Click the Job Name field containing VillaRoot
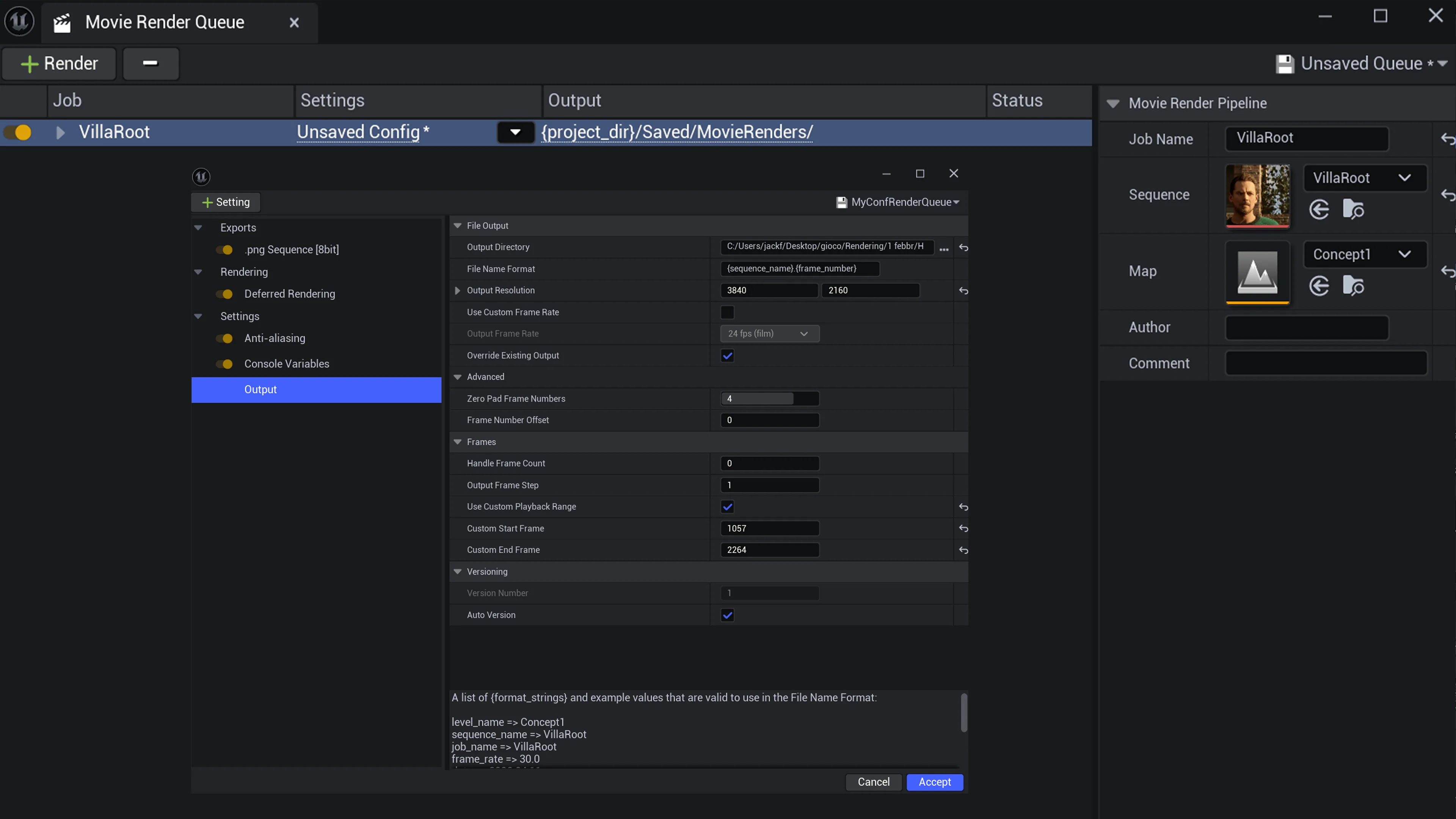 (1306, 138)
